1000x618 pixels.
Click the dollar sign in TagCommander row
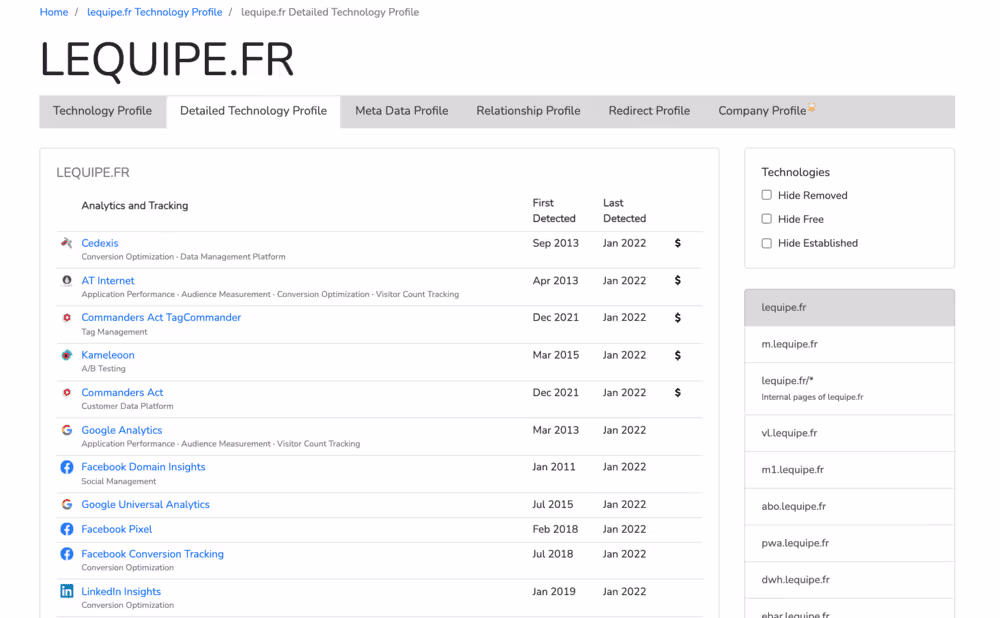[677, 318]
